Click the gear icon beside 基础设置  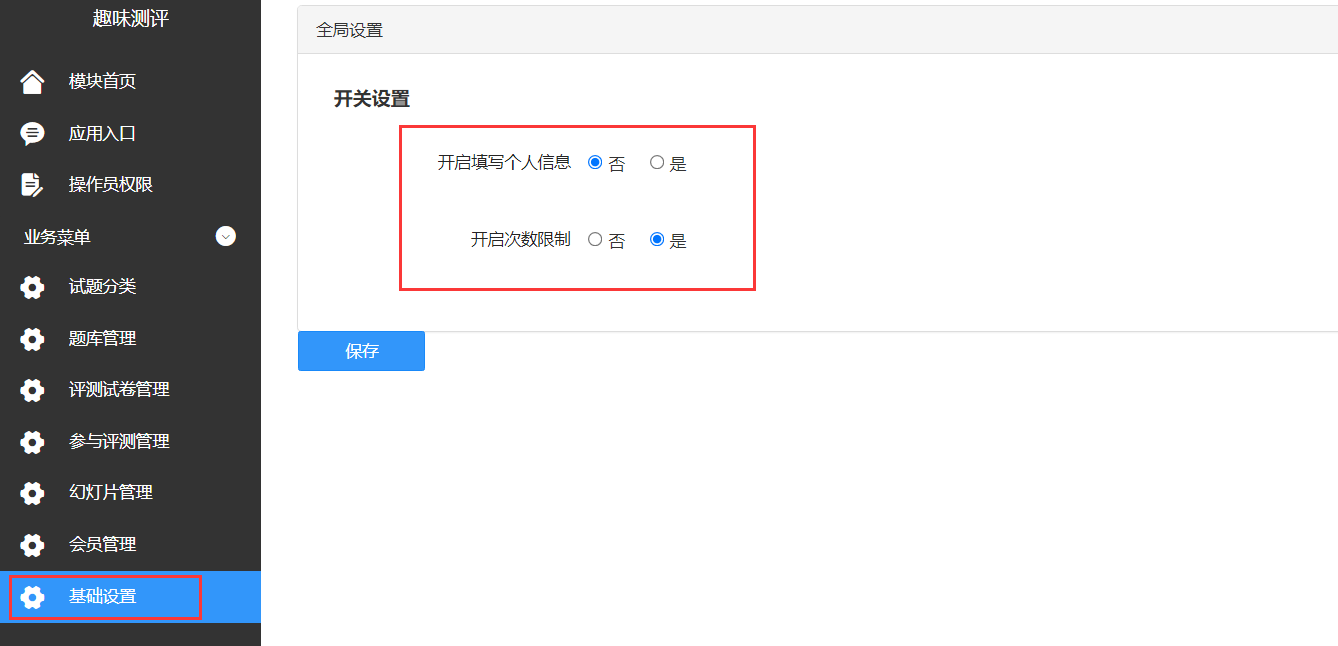pos(32,597)
